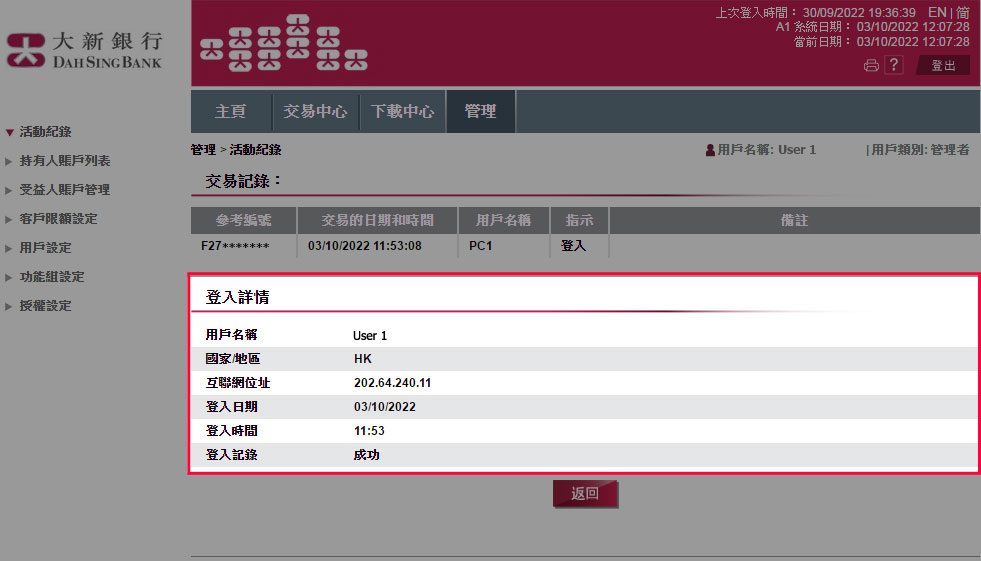Click the 登出 logout button
The image size is (981, 561).
pyautogui.click(x=943, y=66)
